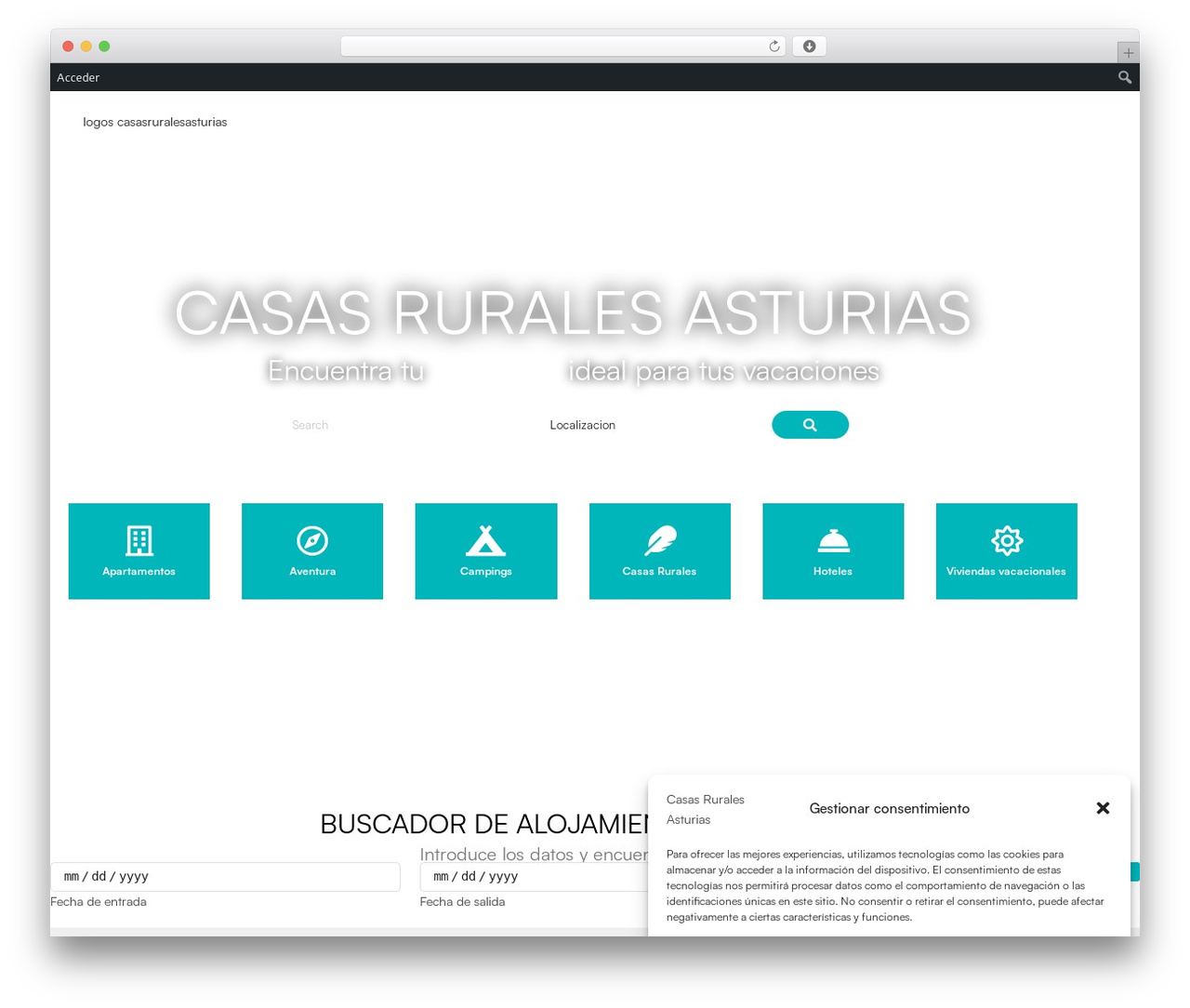This screenshot has width=1190, height=1008.
Task: Click the CASAS RURALES ASTURIAS hero title
Action: coord(573,312)
